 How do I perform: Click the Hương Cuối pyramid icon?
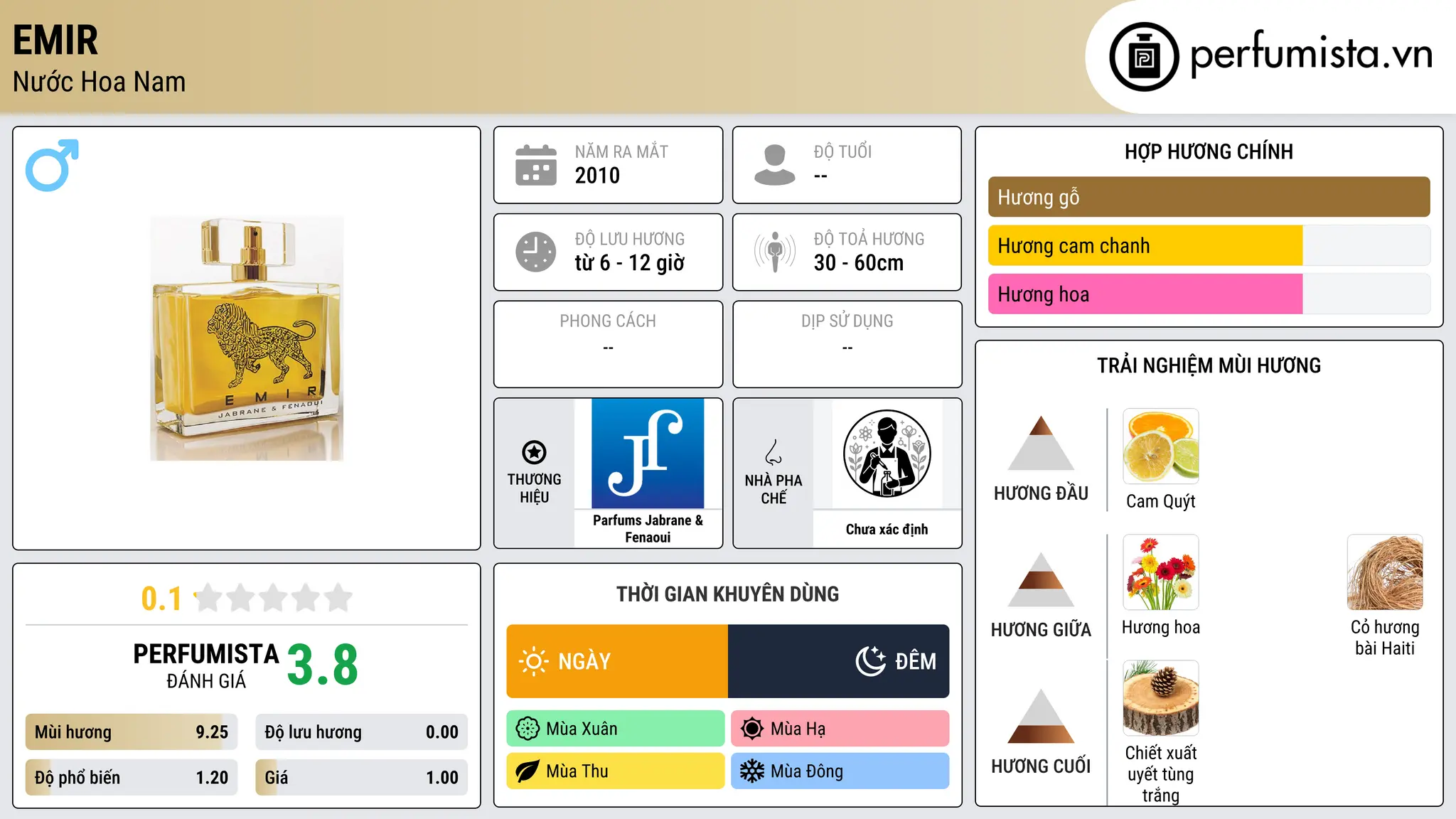[1041, 716]
